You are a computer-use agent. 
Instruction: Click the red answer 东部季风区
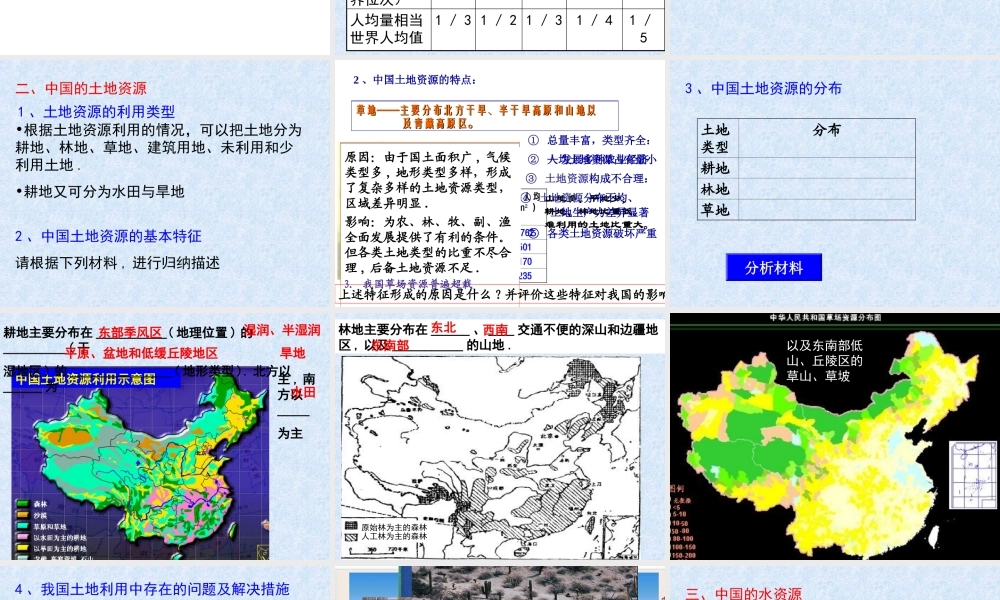click(x=130, y=332)
